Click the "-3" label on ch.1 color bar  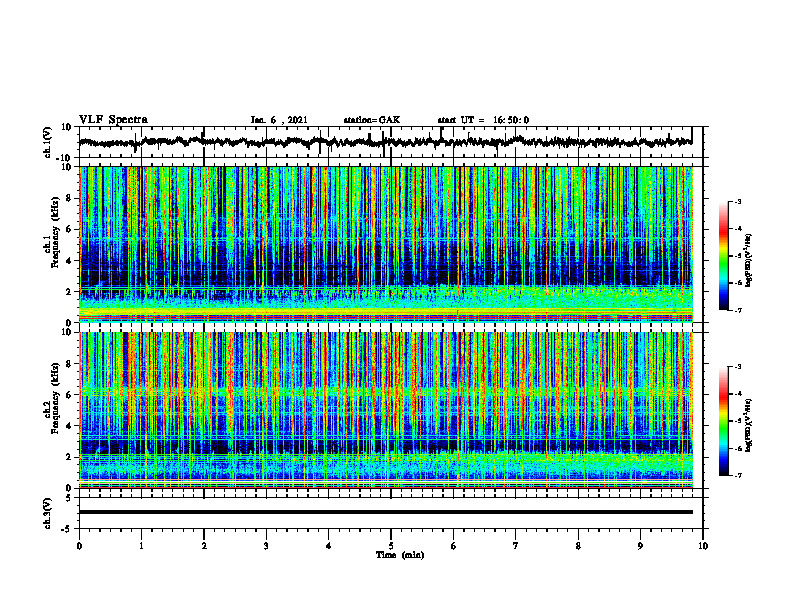tap(738, 201)
